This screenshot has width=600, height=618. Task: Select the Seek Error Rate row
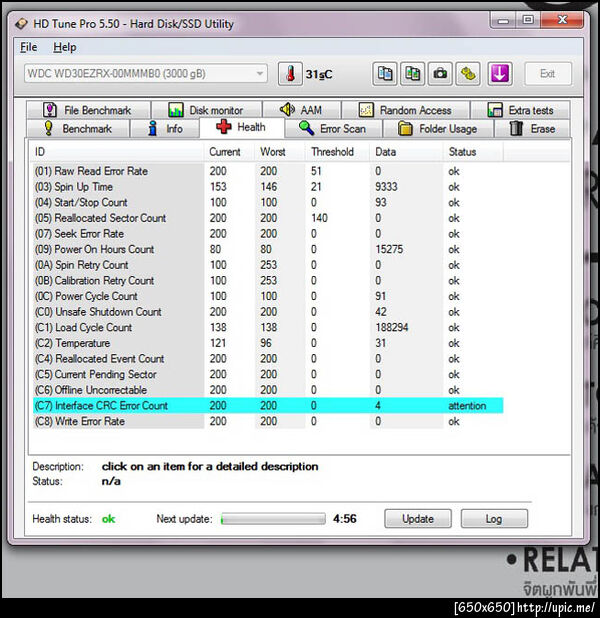[x=268, y=234]
